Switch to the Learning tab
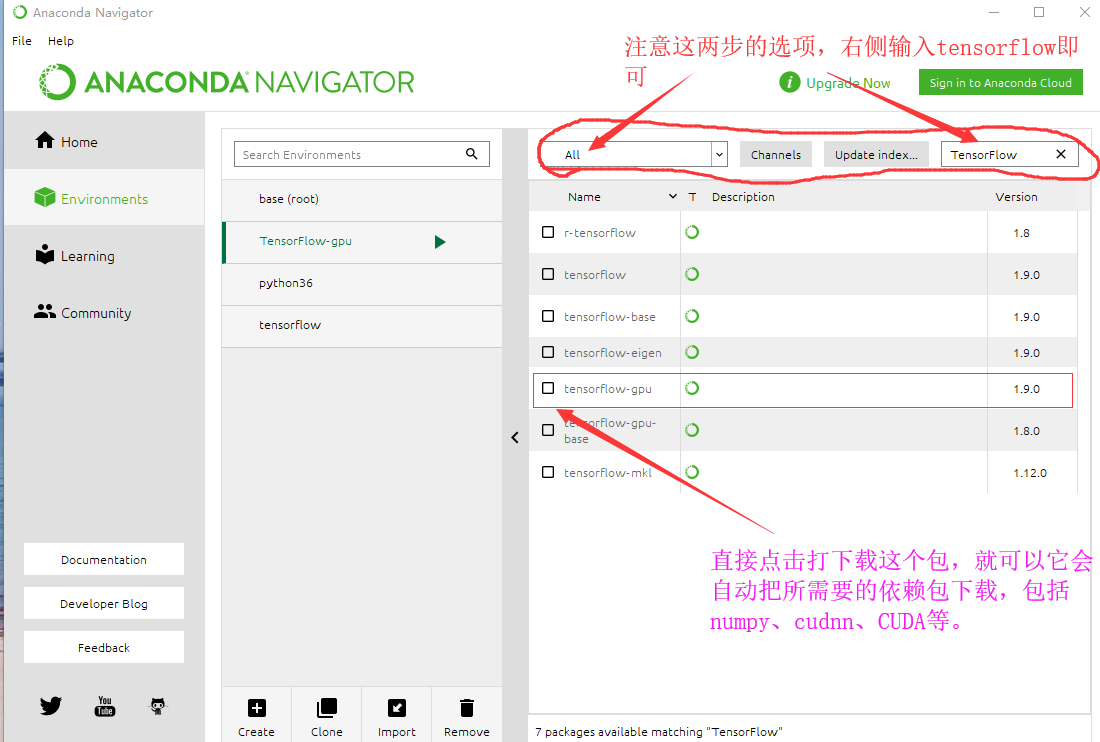 coord(104,255)
